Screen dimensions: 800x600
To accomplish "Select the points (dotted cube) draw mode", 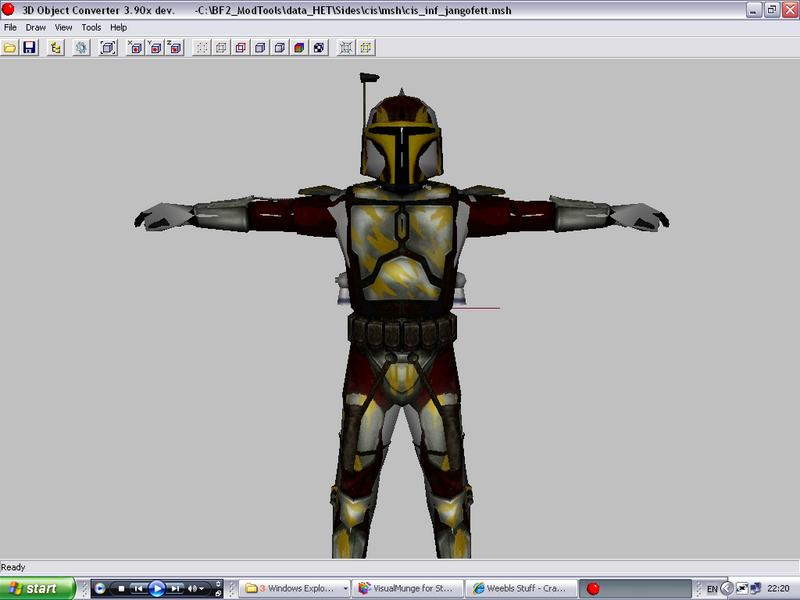I will 202,48.
